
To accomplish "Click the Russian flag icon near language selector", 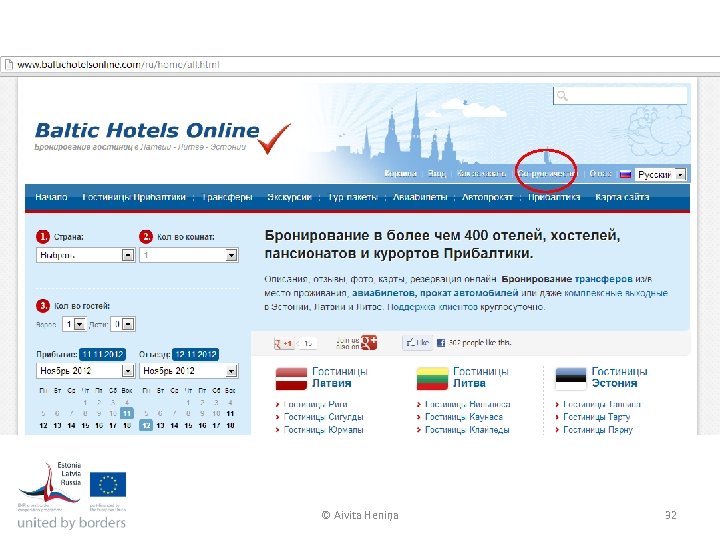I will click(x=625, y=174).
